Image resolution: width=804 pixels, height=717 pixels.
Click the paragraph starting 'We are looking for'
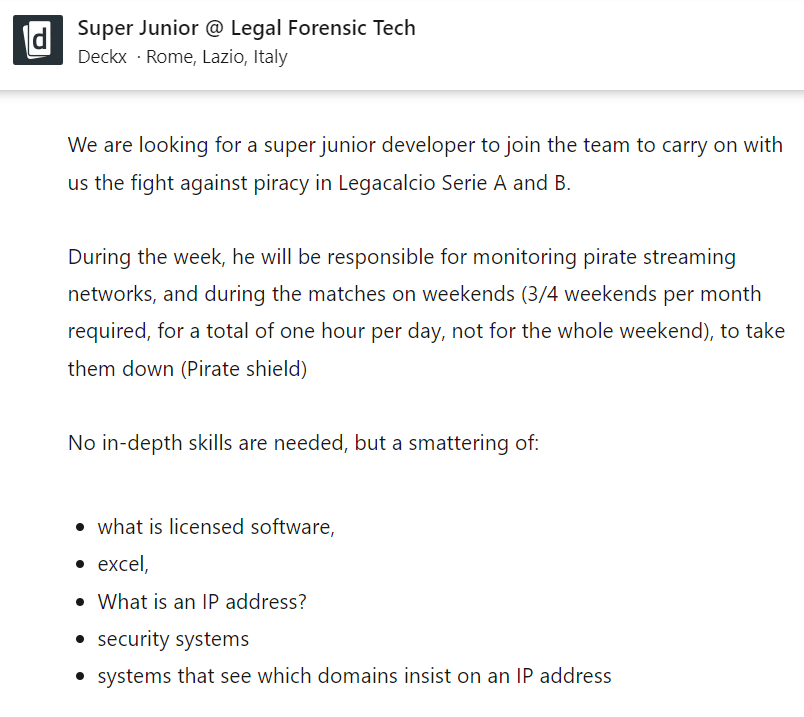425,145
